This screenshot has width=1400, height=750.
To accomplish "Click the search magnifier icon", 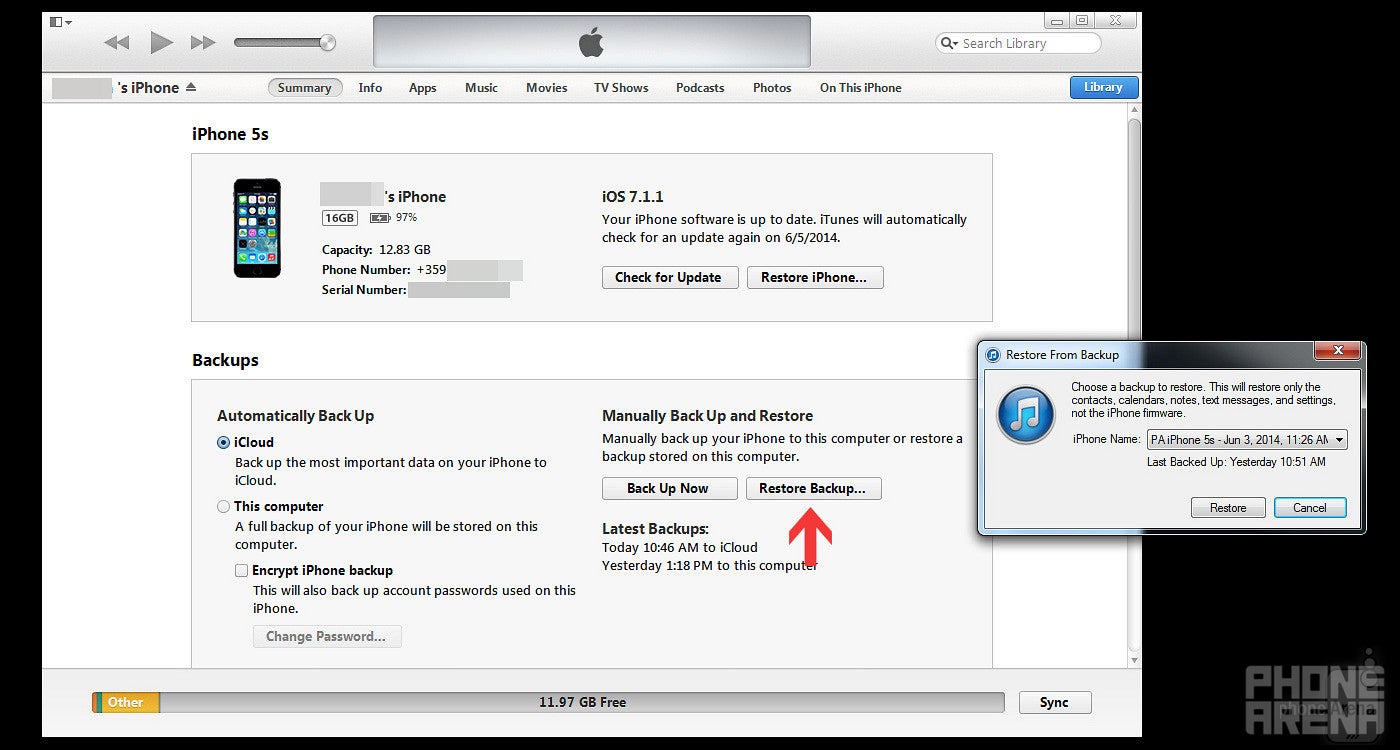I will pos(948,43).
